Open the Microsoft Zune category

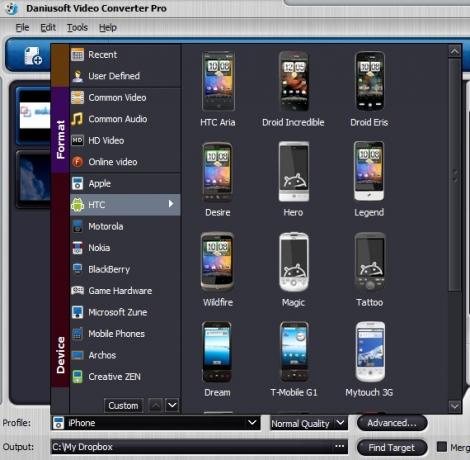click(125, 312)
